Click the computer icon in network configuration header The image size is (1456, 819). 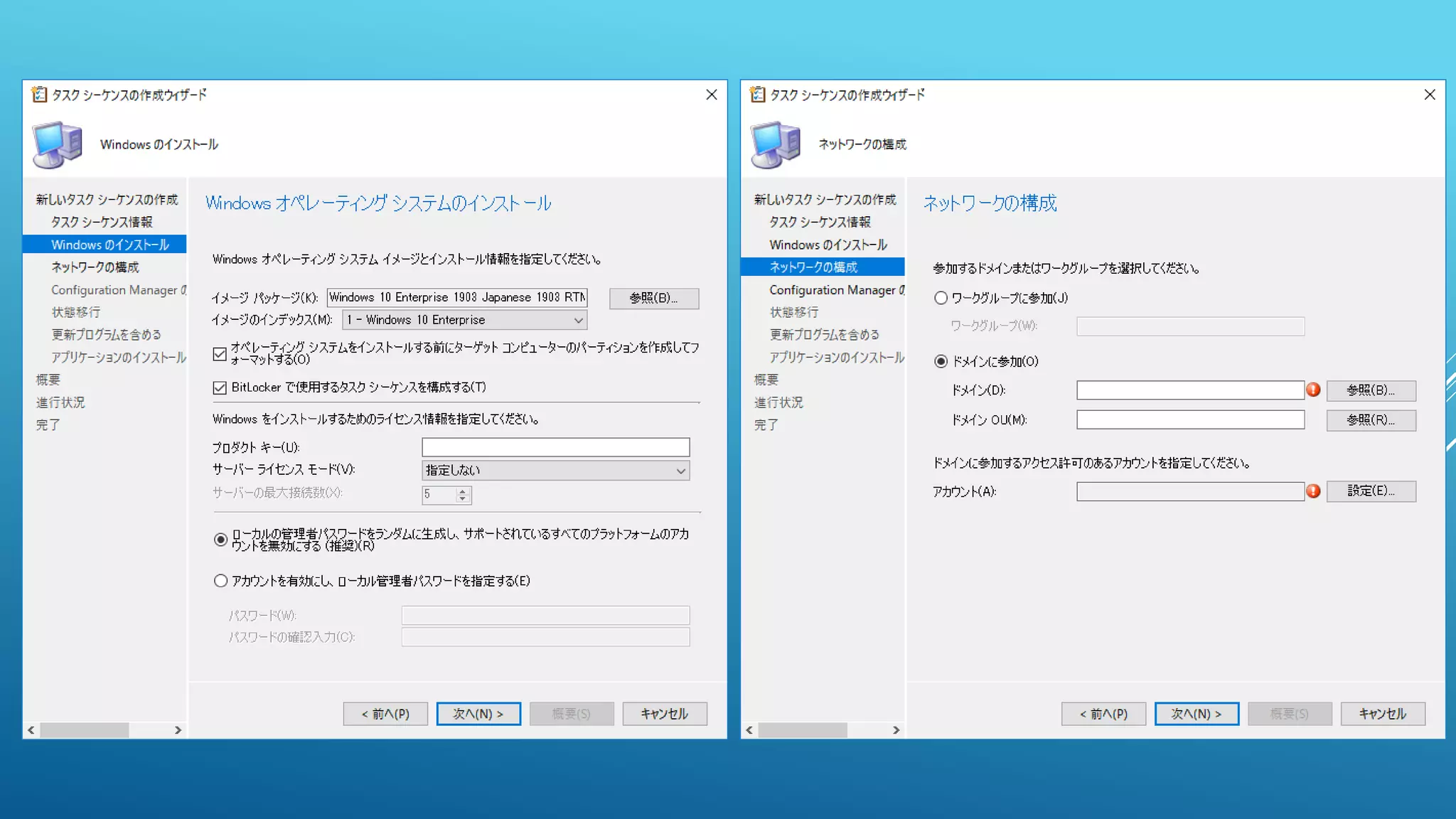(x=776, y=144)
